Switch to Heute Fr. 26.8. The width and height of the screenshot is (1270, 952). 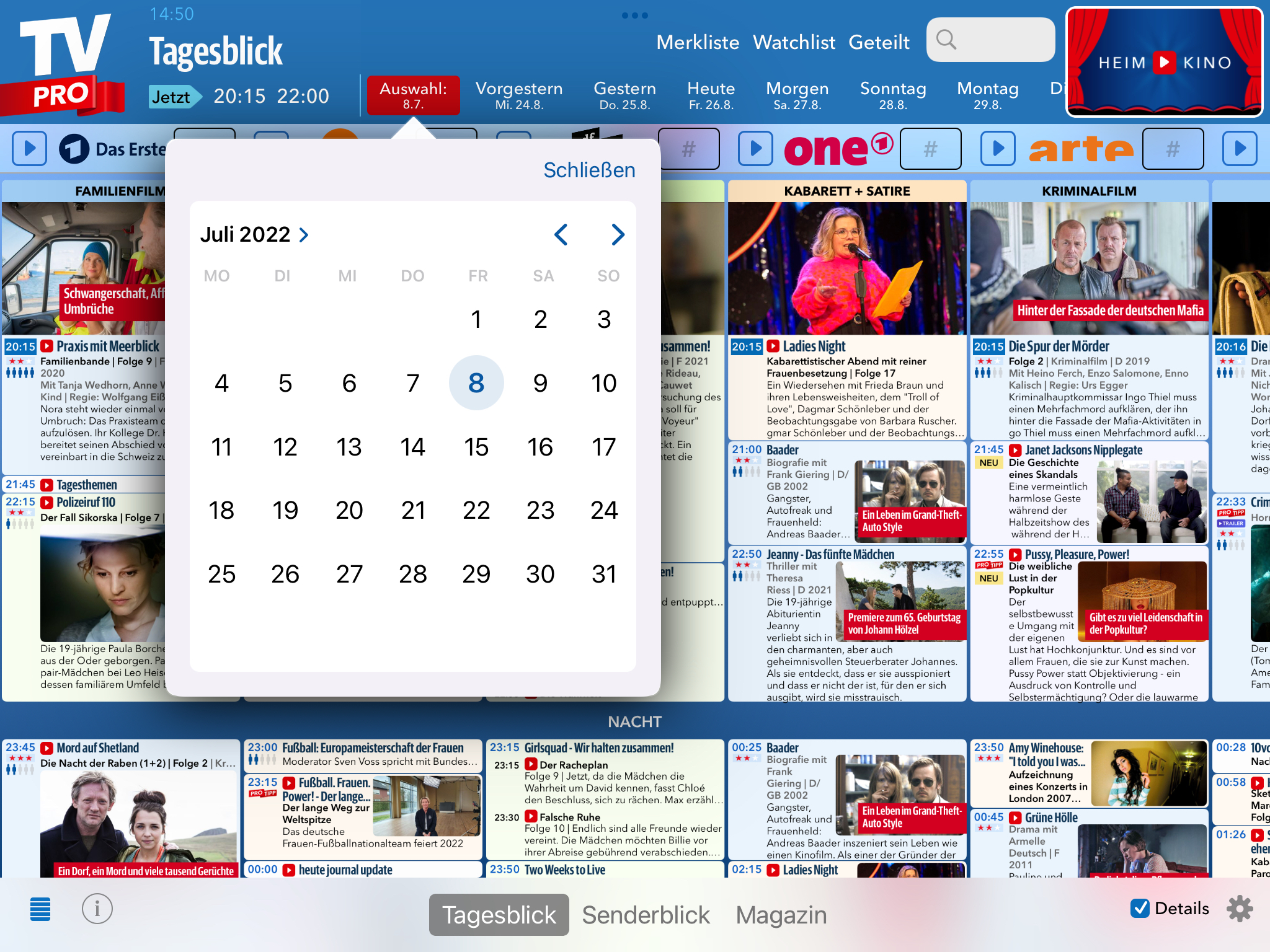tap(711, 95)
